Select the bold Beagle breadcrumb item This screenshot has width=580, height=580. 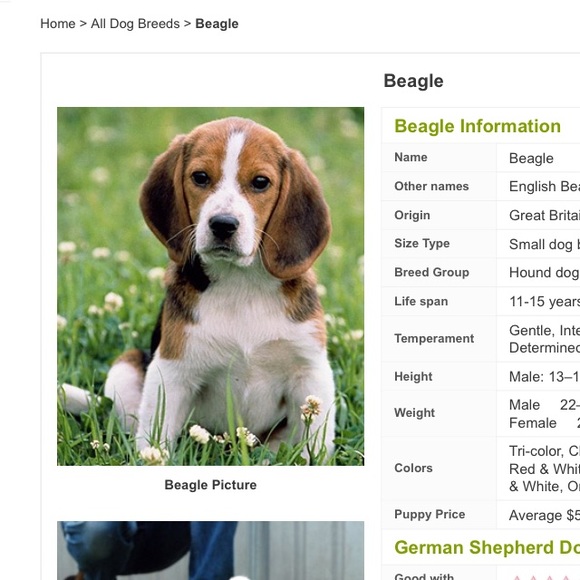[217, 24]
